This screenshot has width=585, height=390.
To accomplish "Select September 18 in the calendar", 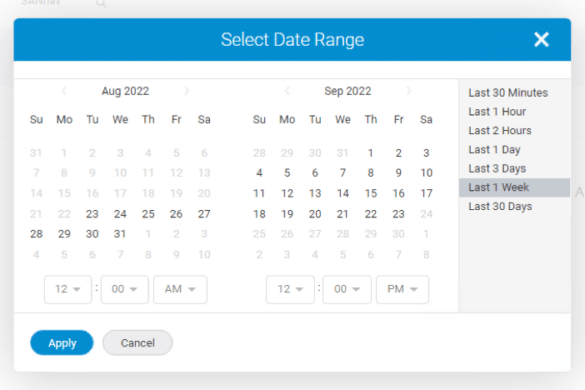I will (x=259, y=214).
